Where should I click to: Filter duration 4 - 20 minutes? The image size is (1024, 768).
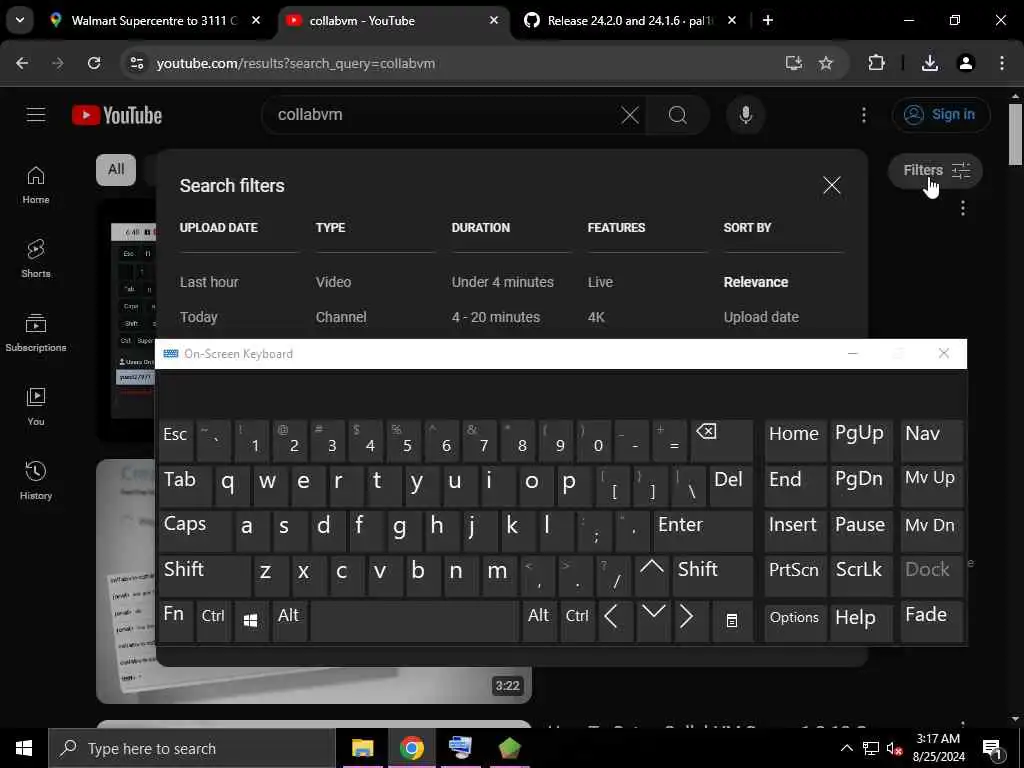(496, 317)
